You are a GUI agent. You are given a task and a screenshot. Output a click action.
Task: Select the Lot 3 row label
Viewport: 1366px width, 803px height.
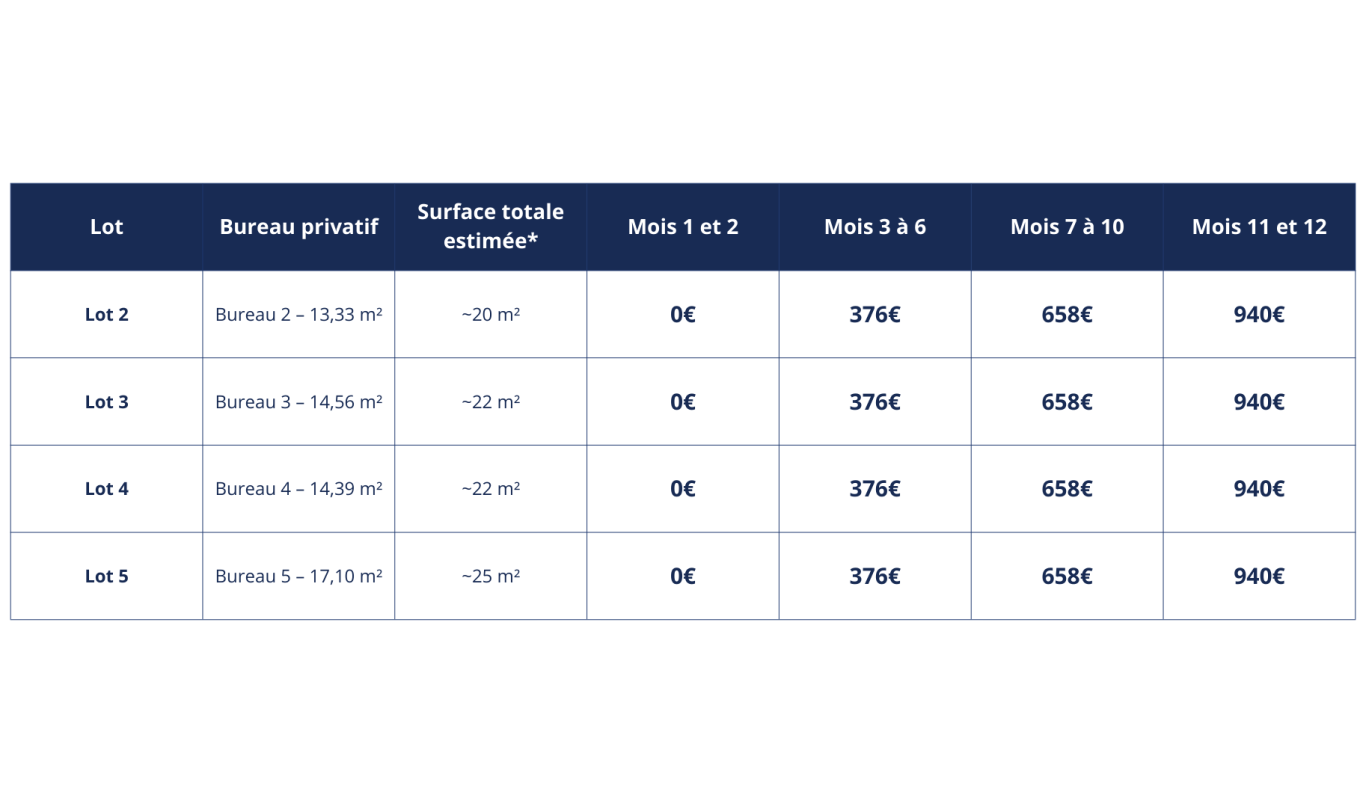click(107, 402)
